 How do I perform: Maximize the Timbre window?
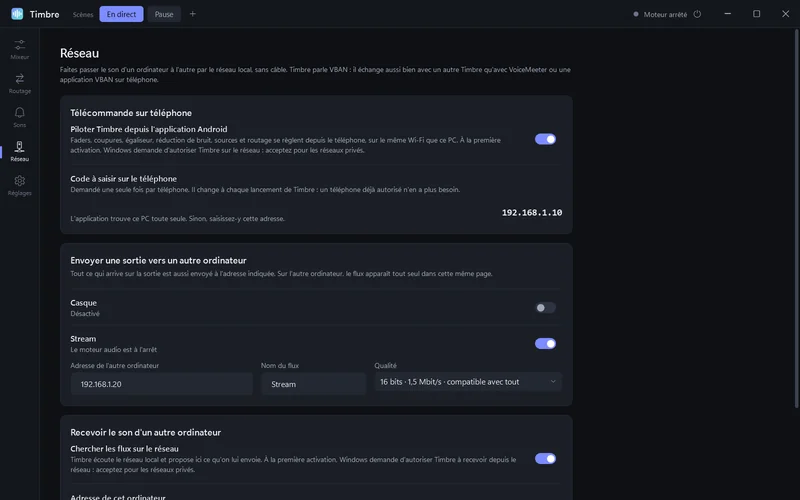tap(757, 14)
